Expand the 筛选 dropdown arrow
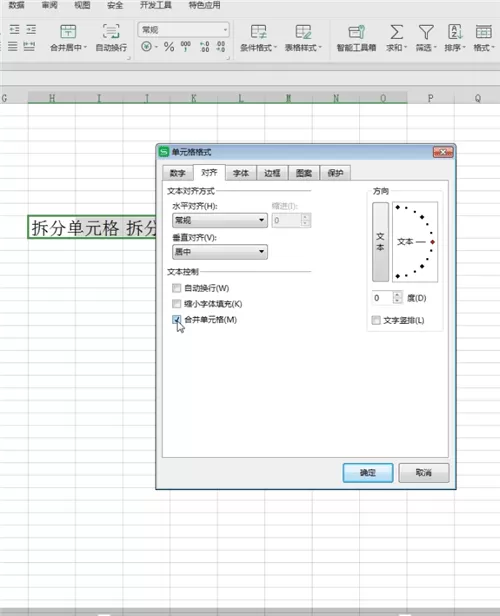The width and height of the screenshot is (500, 616). tap(435, 48)
